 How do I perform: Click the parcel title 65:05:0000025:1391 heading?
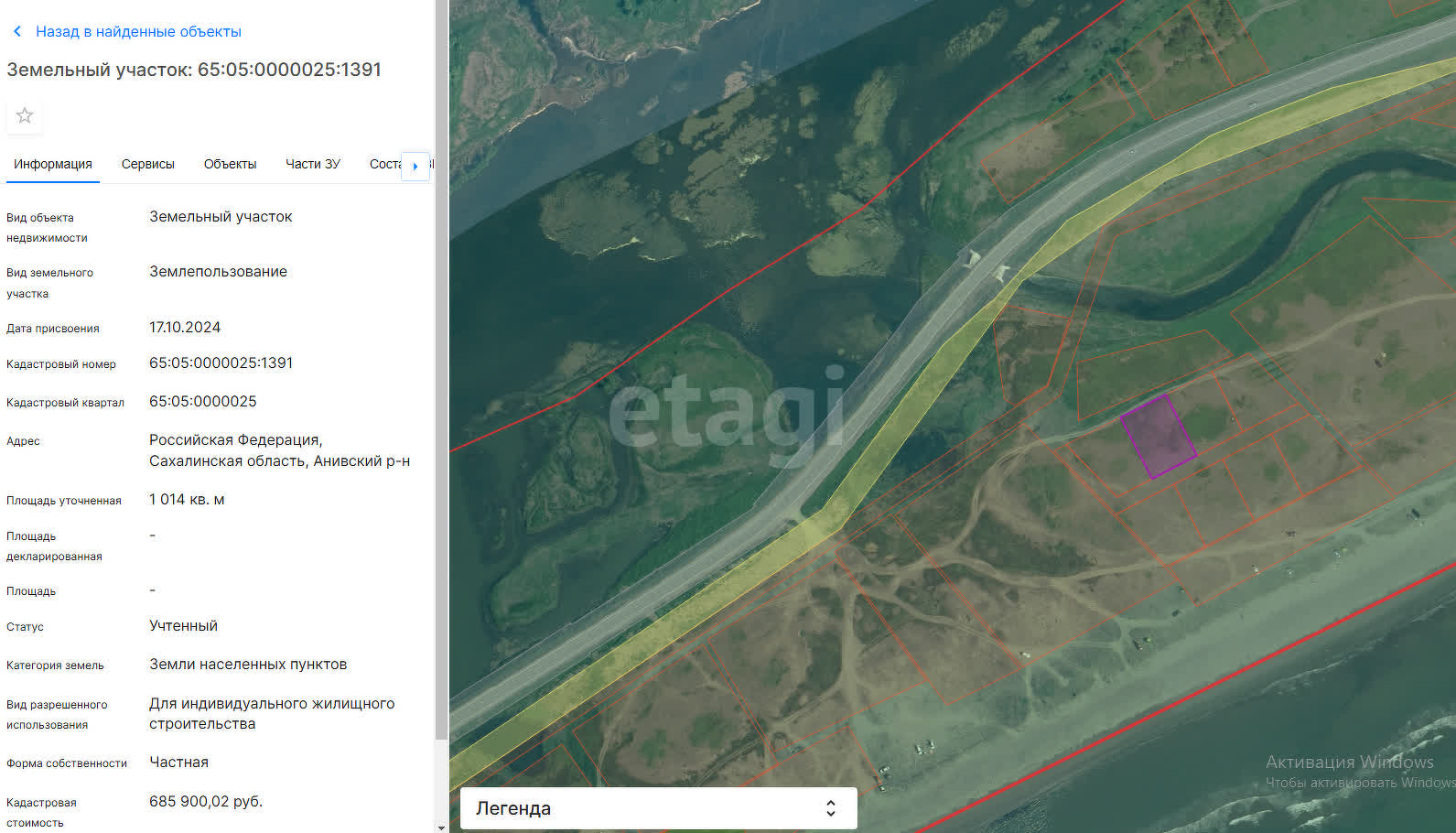coord(194,70)
